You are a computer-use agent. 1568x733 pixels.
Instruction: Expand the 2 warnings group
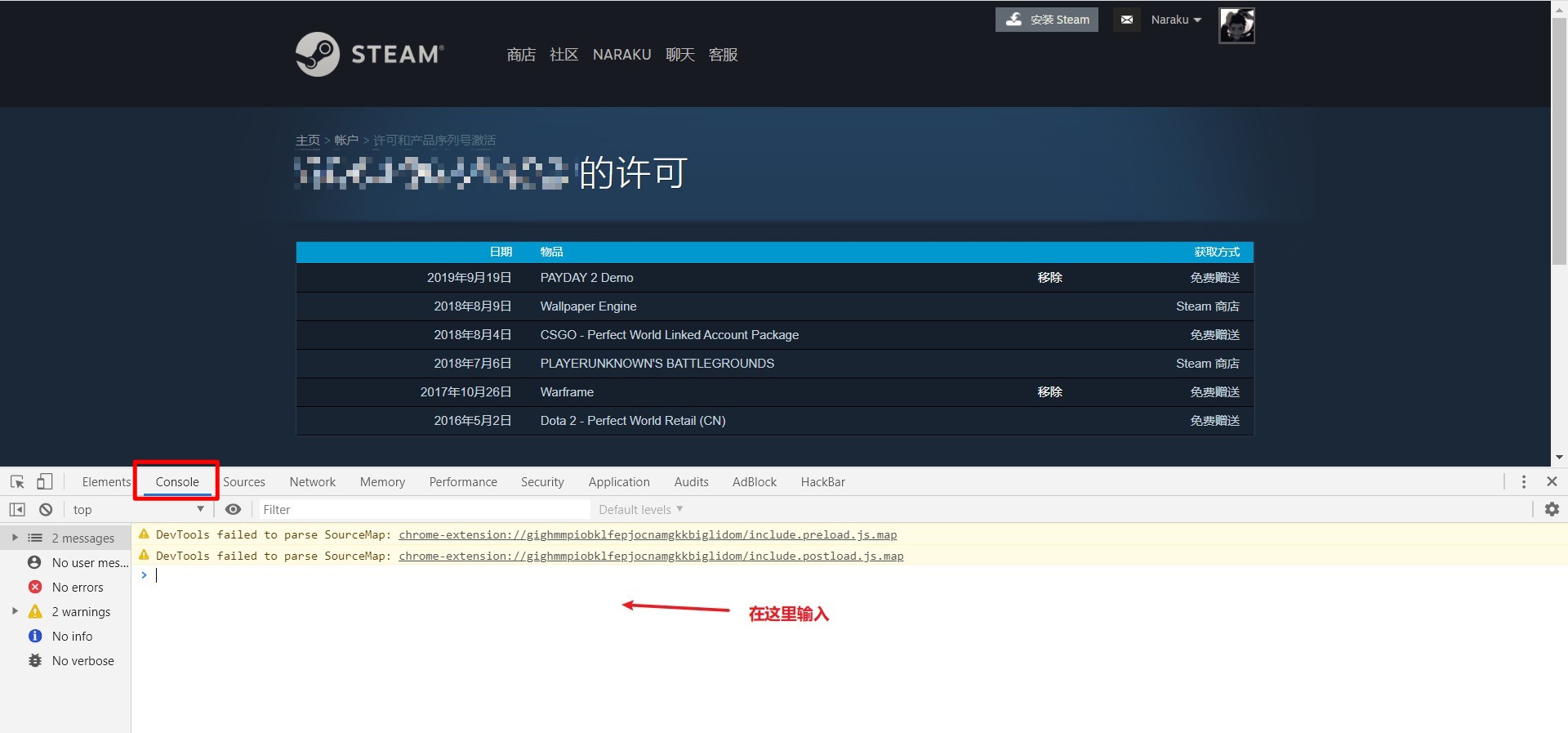tap(15, 611)
